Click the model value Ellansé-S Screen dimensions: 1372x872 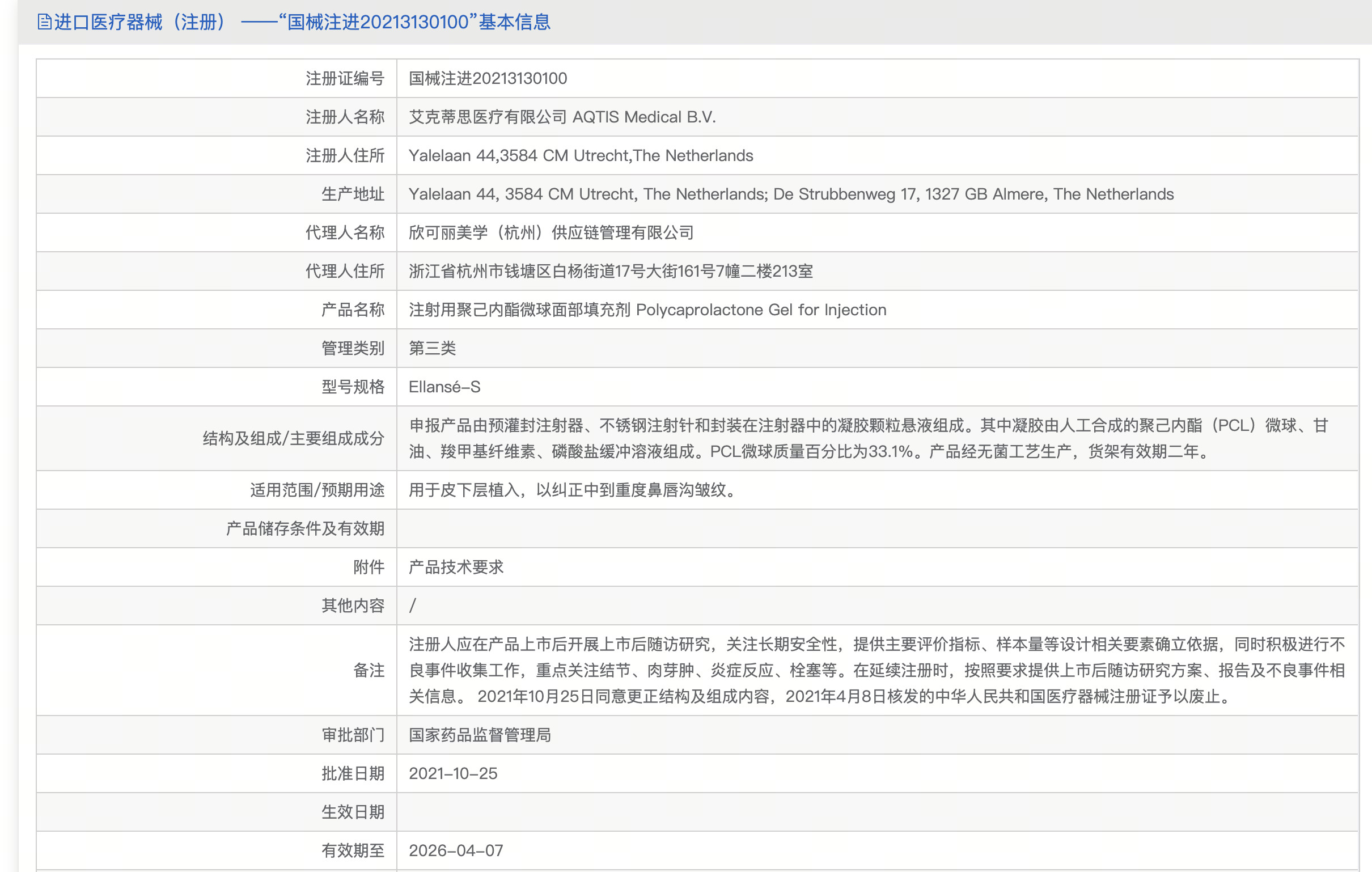(444, 387)
